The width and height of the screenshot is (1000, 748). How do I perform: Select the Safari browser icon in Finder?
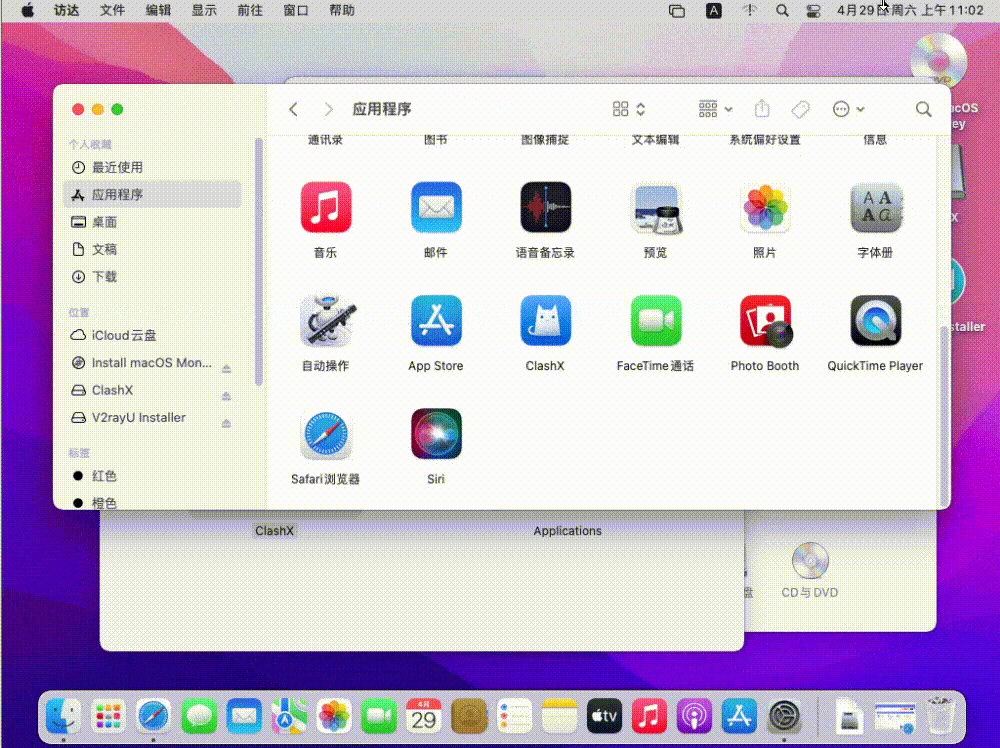(325, 434)
